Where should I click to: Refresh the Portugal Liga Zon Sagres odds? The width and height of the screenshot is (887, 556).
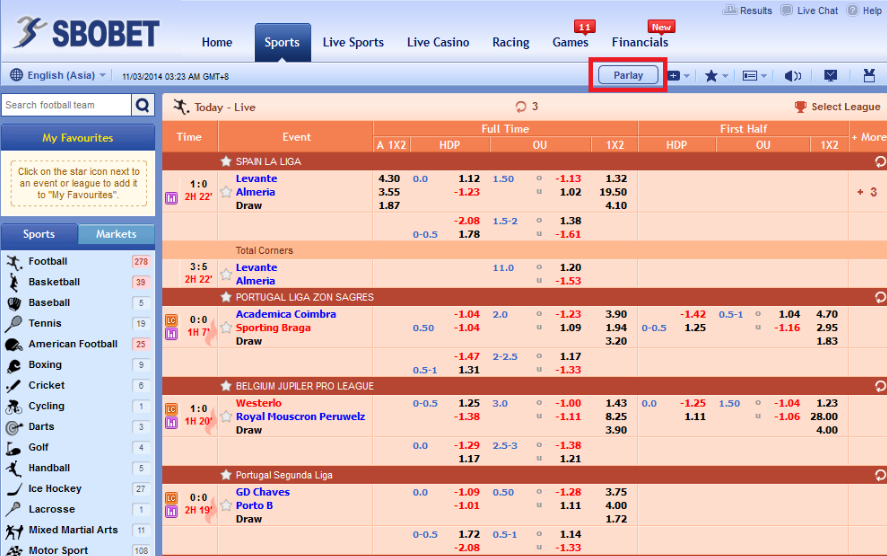point(880,297)
